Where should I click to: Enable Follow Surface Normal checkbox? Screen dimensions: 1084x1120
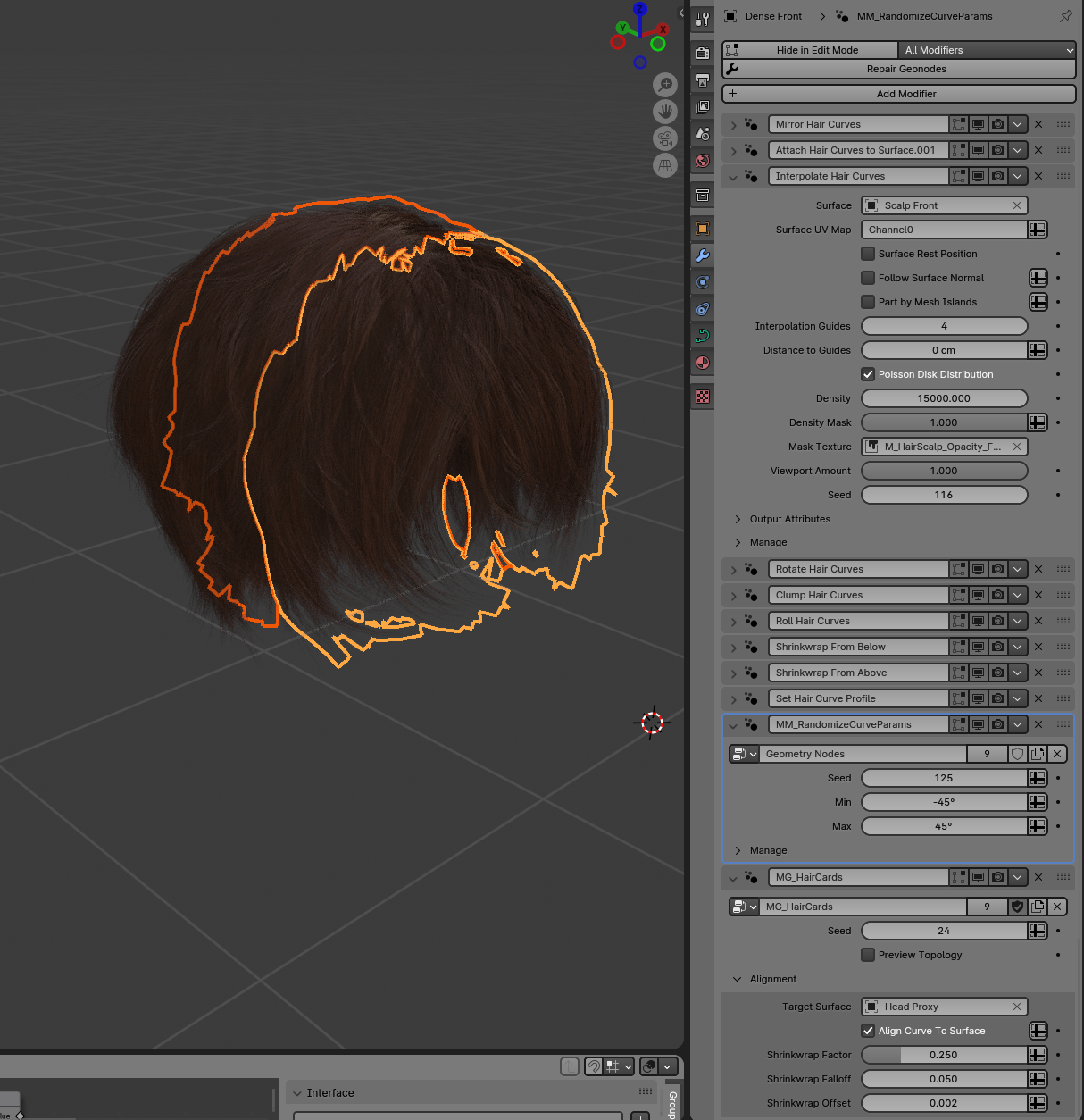868,278
